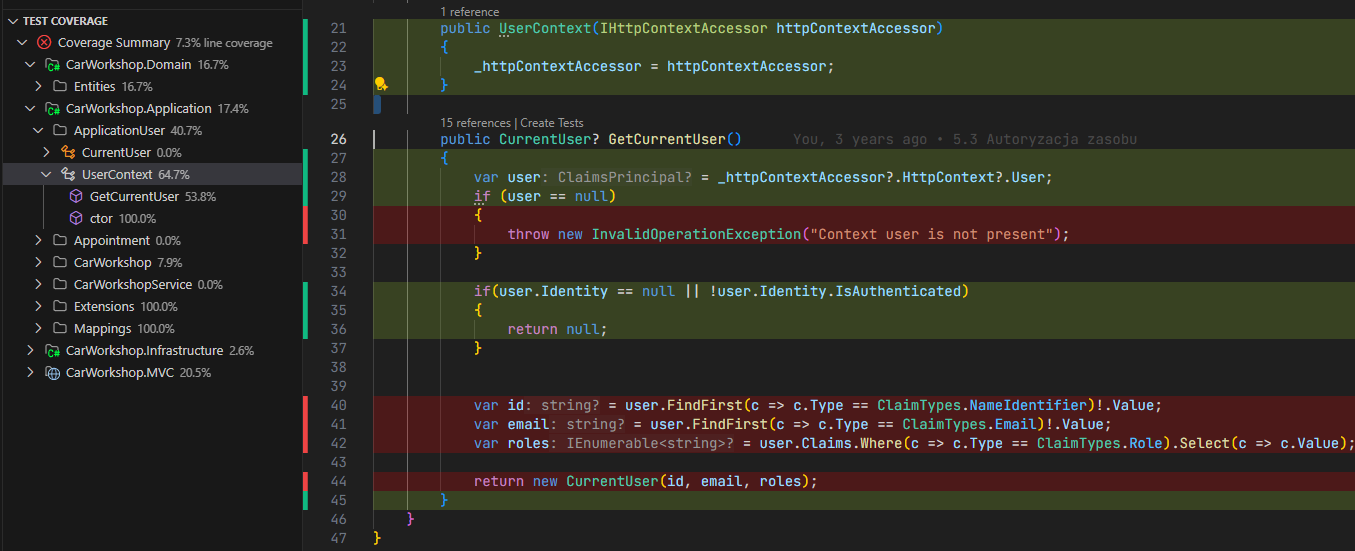Click the 'Create Tests' CodeLens link
This screenshot has height=551, width=1355.
click(x=551, y=123)
